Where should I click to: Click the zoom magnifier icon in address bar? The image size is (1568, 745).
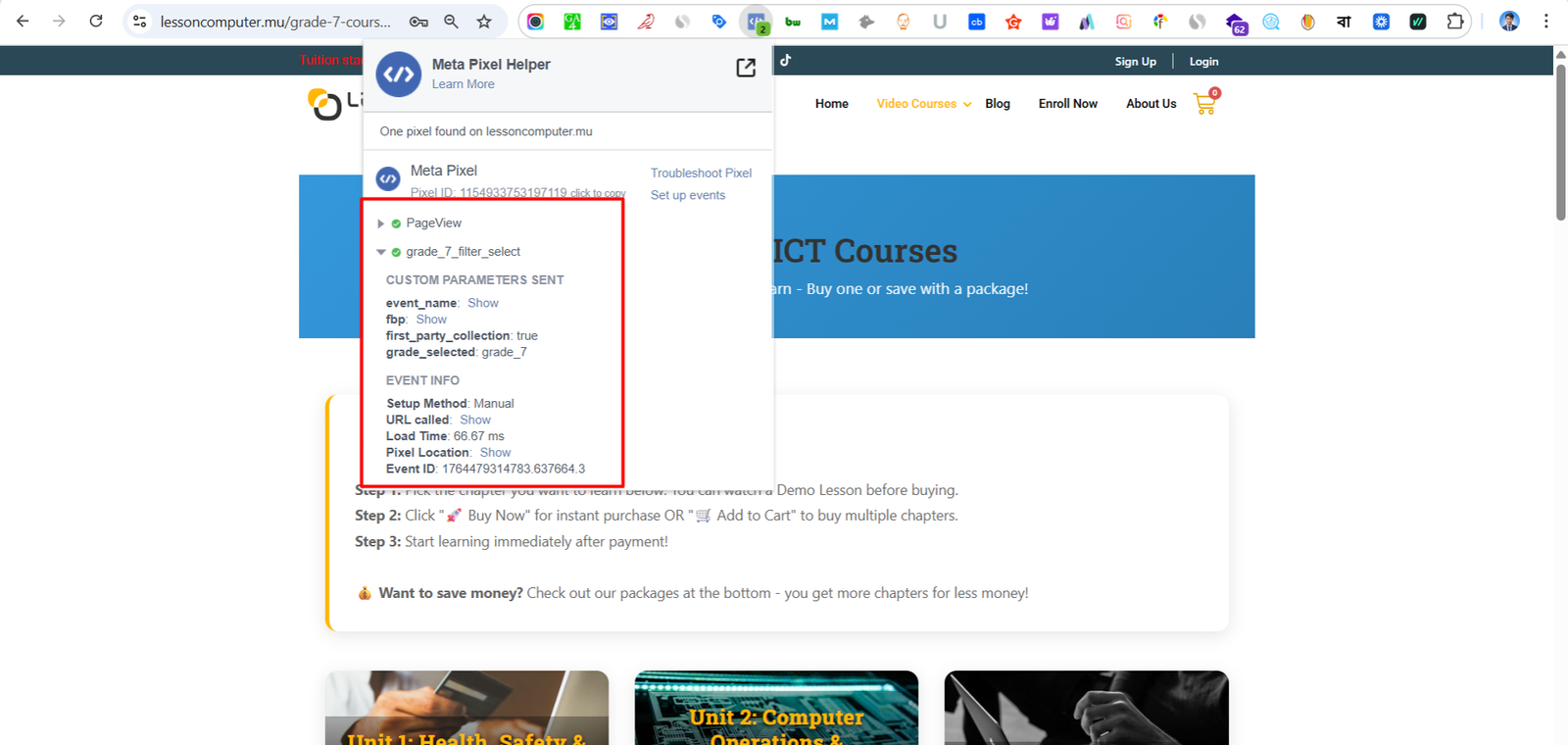point(451,22)
